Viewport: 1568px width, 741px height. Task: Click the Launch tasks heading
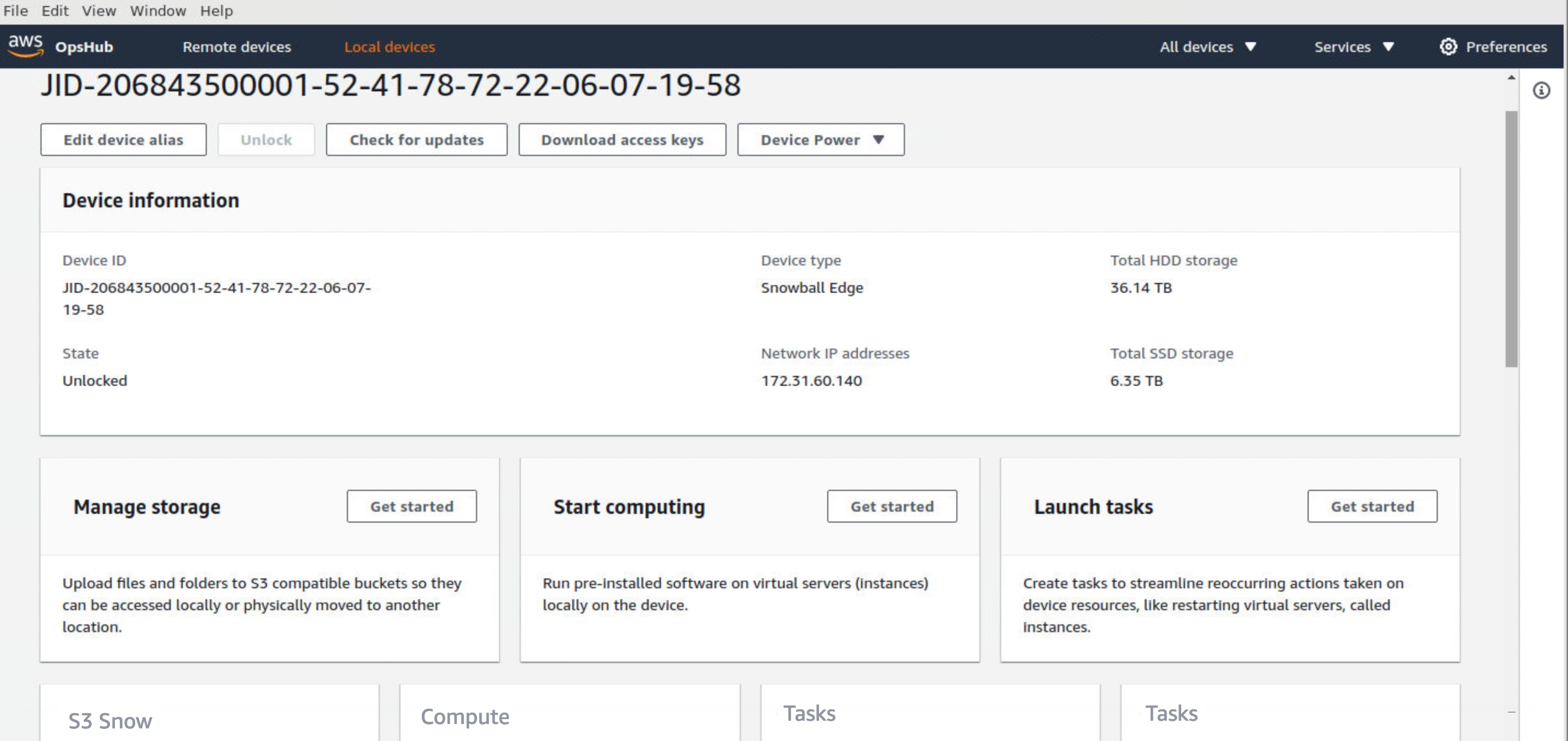[1093, 507]
